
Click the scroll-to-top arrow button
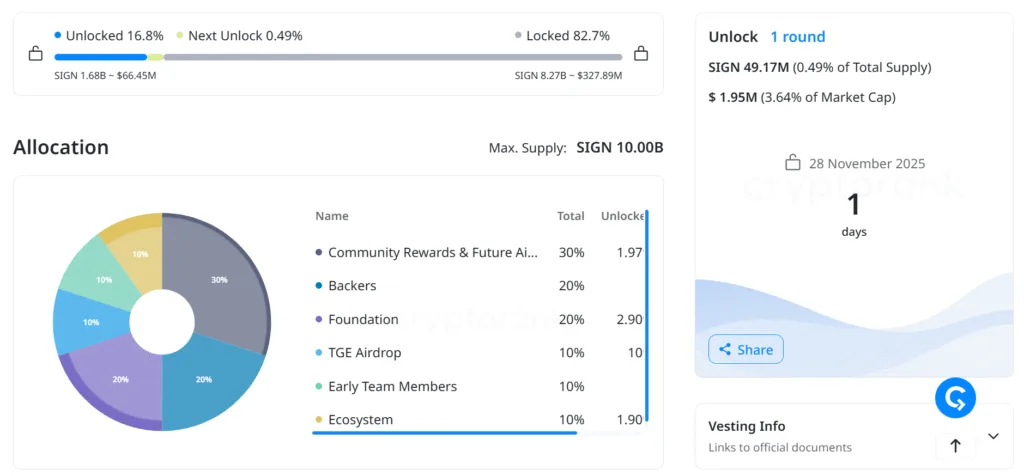(955, 446)
